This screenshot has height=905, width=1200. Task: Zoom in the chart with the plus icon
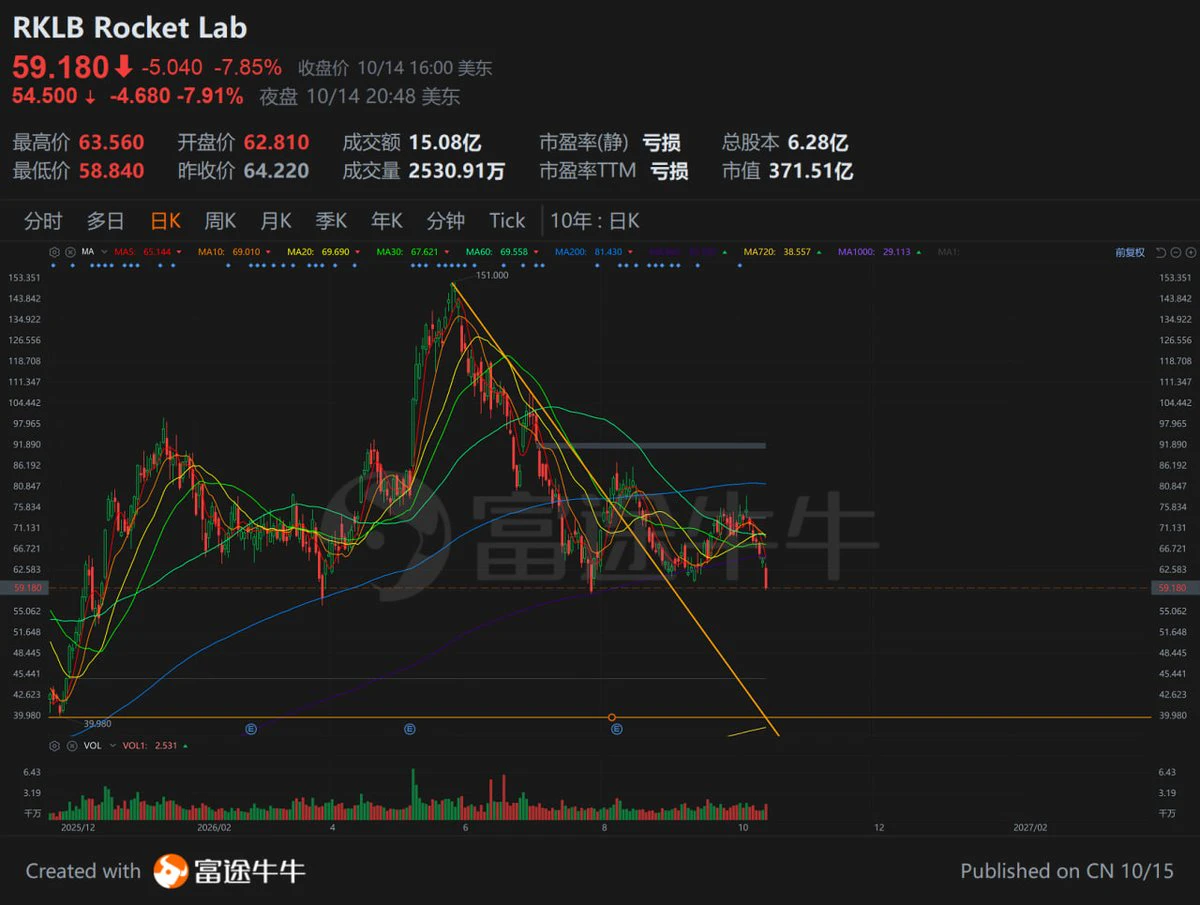tap(1191, 252)
